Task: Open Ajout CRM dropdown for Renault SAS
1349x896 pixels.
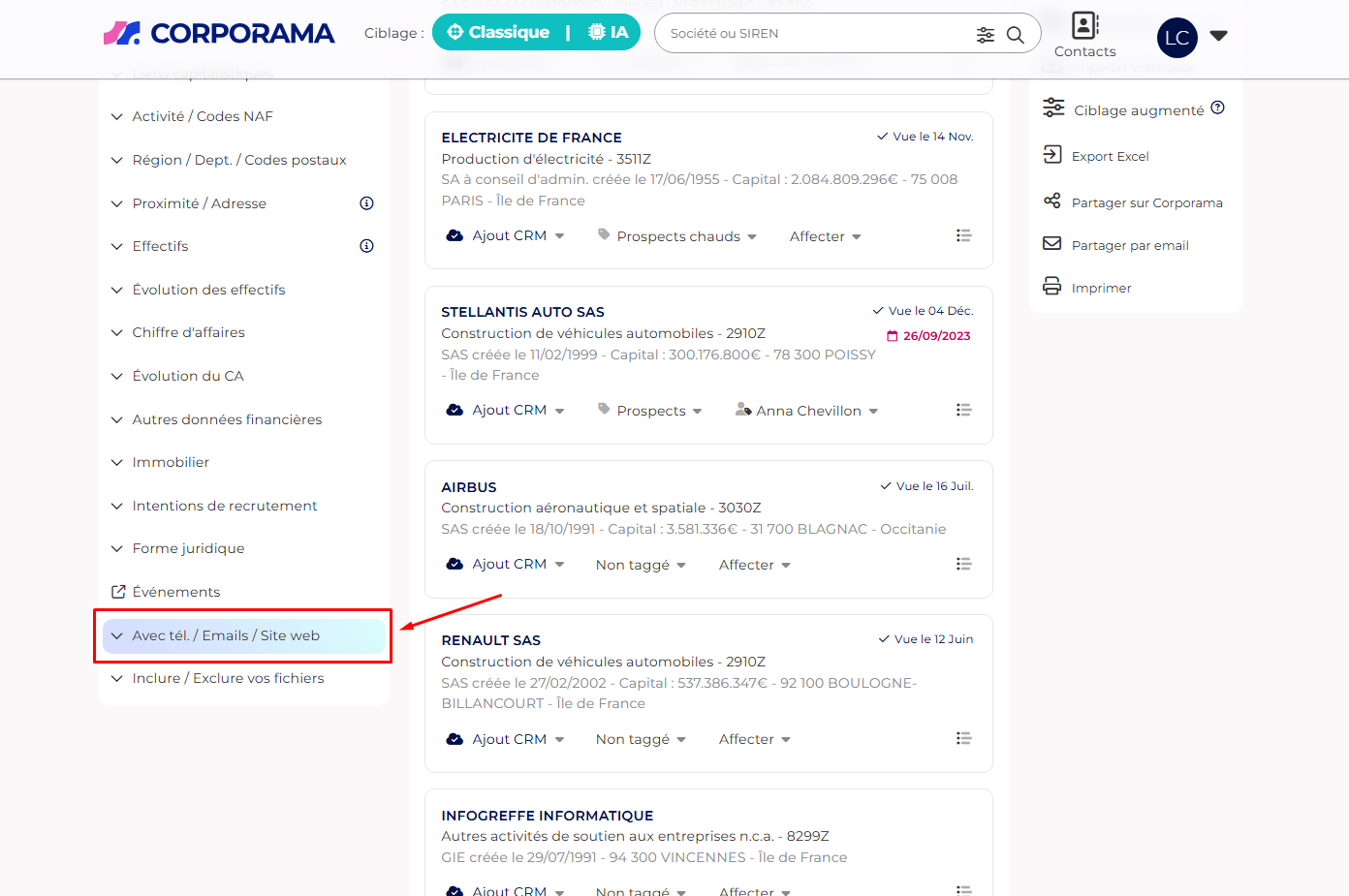Action: pyautogui.click(x=505, y=739)
